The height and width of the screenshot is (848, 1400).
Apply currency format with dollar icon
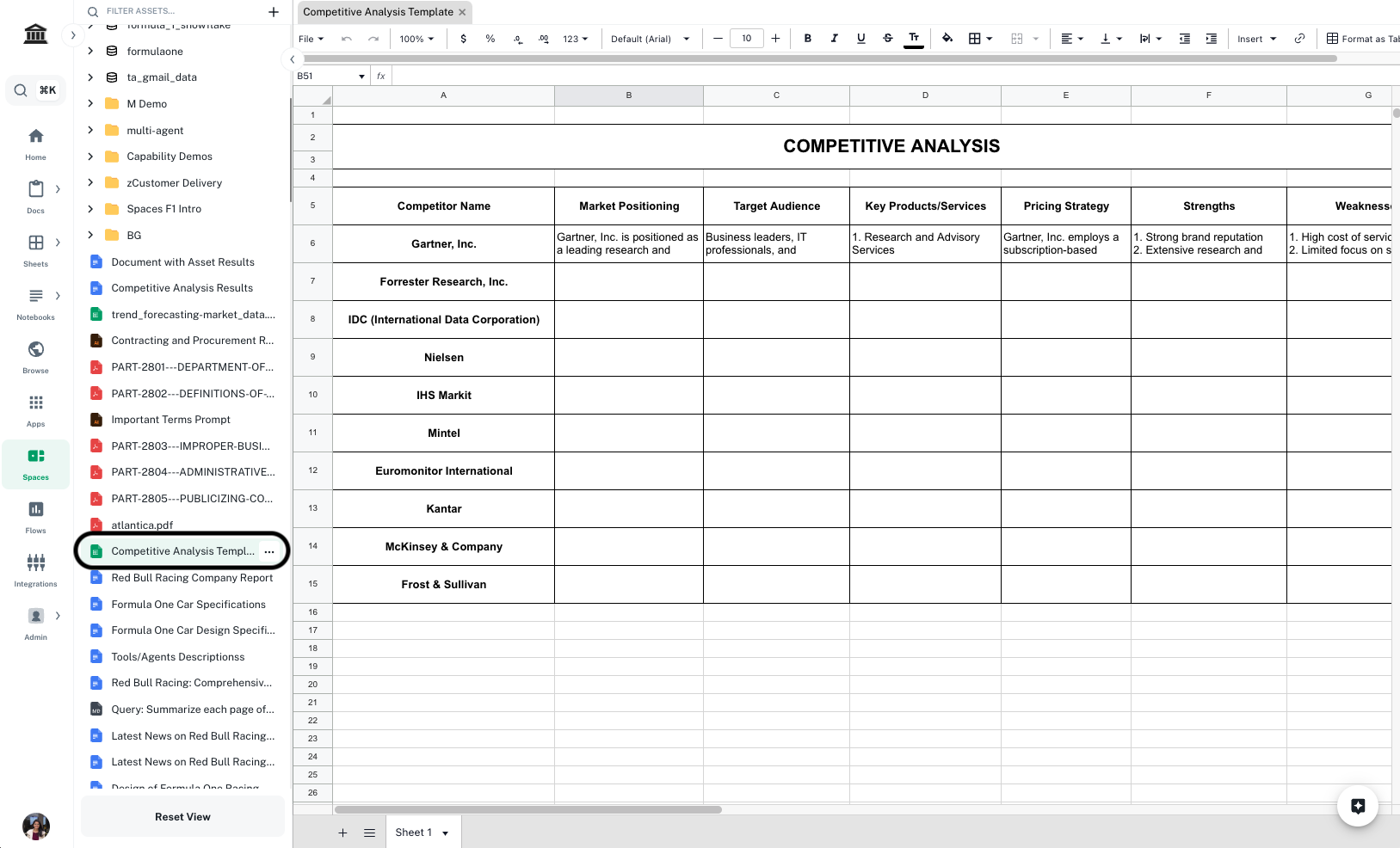(x=464, y=39)
